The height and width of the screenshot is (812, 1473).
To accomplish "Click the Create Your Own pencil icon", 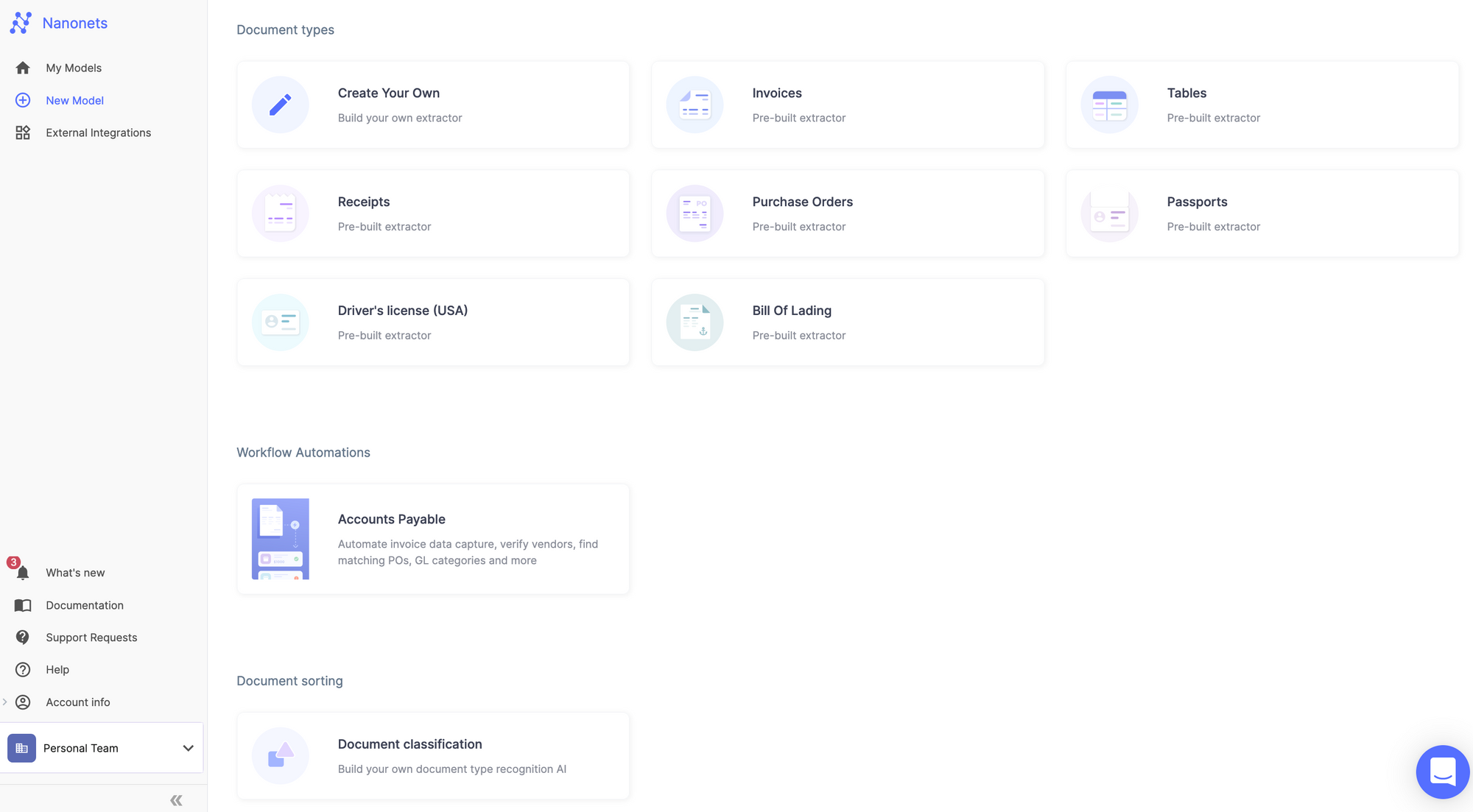I will coord(280,105).
